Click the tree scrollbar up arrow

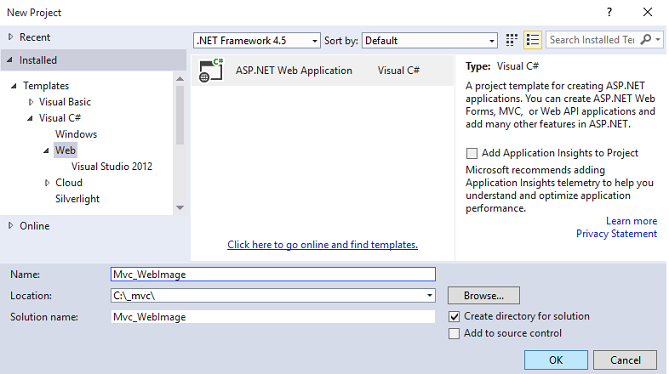180,79
